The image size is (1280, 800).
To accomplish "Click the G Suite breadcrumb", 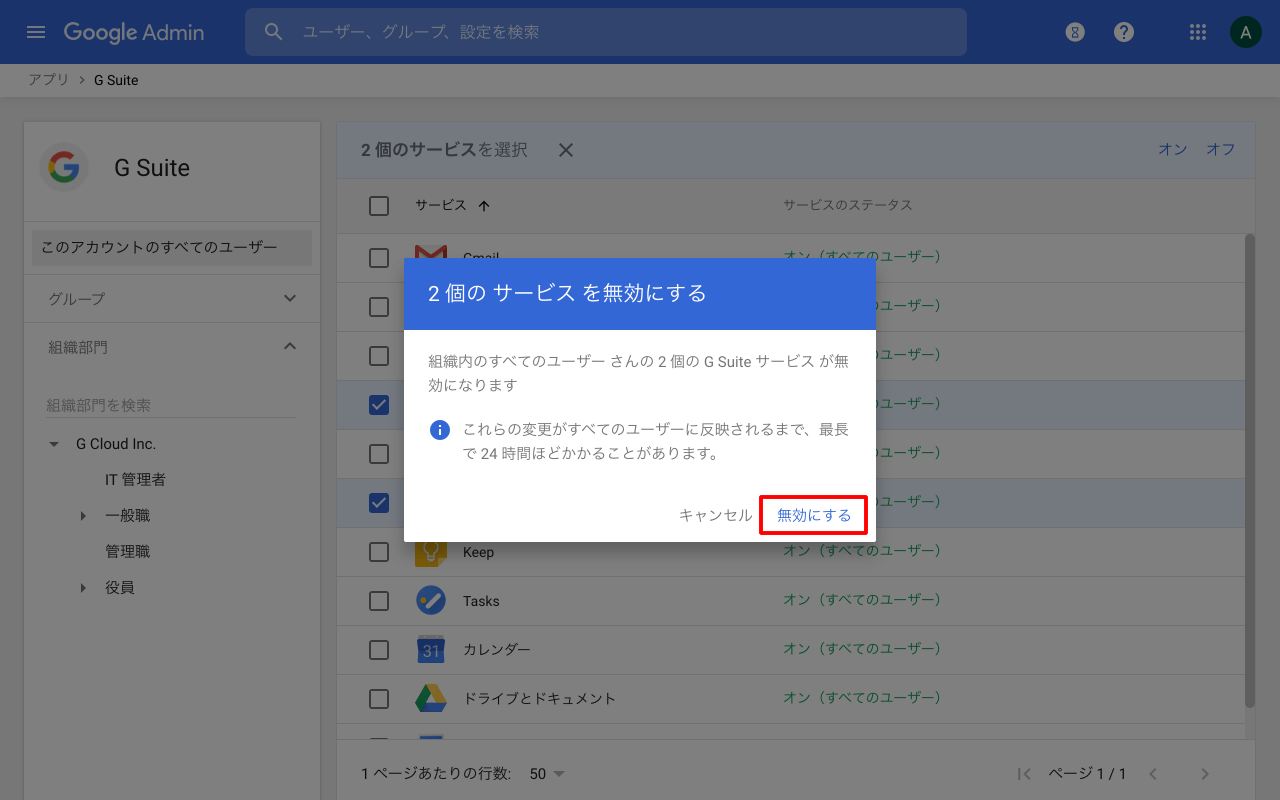I will tap(116, 80).
